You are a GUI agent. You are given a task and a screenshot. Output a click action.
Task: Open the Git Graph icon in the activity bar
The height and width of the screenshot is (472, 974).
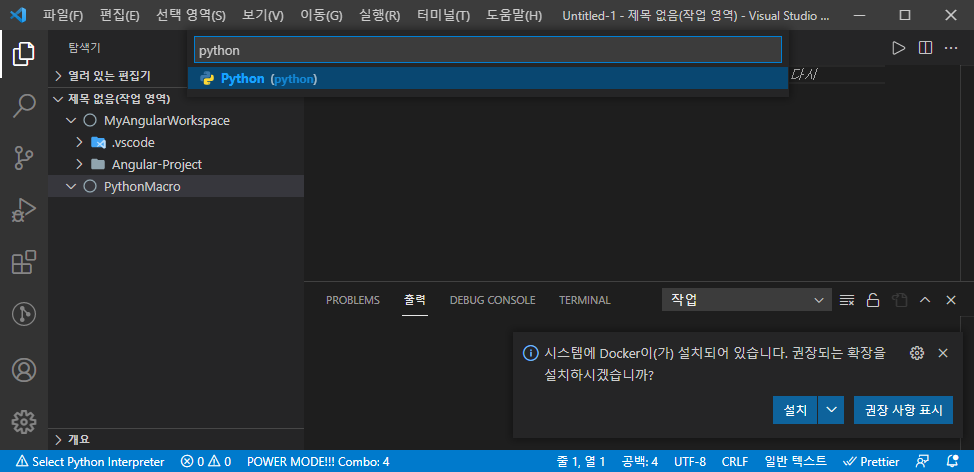click(24, 315)
